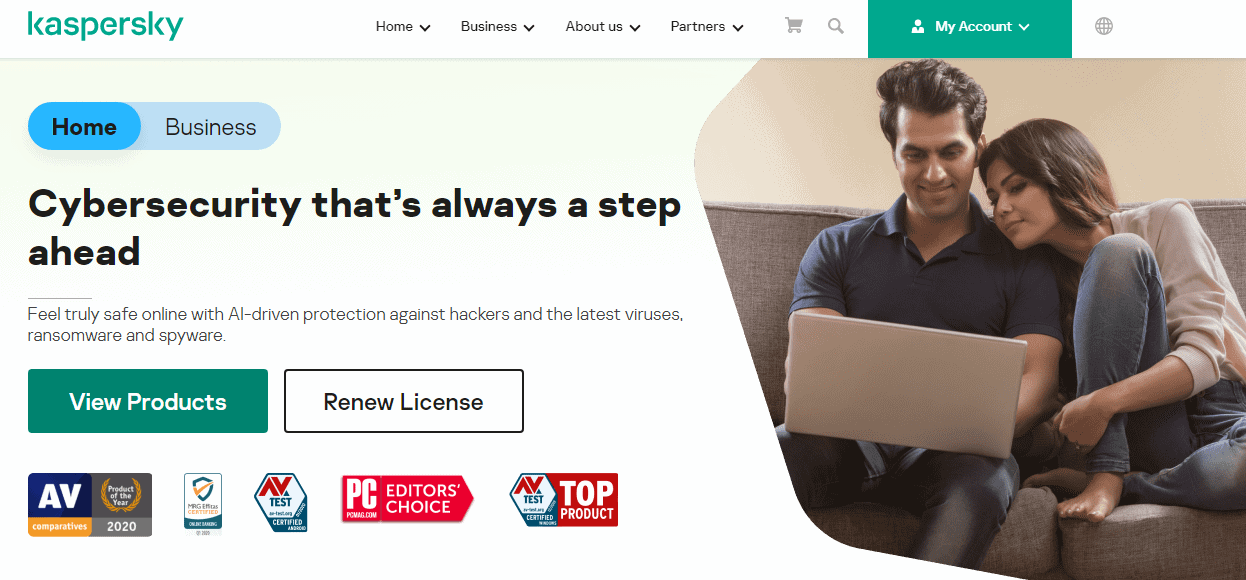Open the shopping cart icon
Viewport: 1246px width, 580px height.
pyautogui.click(x=794, y=26)
